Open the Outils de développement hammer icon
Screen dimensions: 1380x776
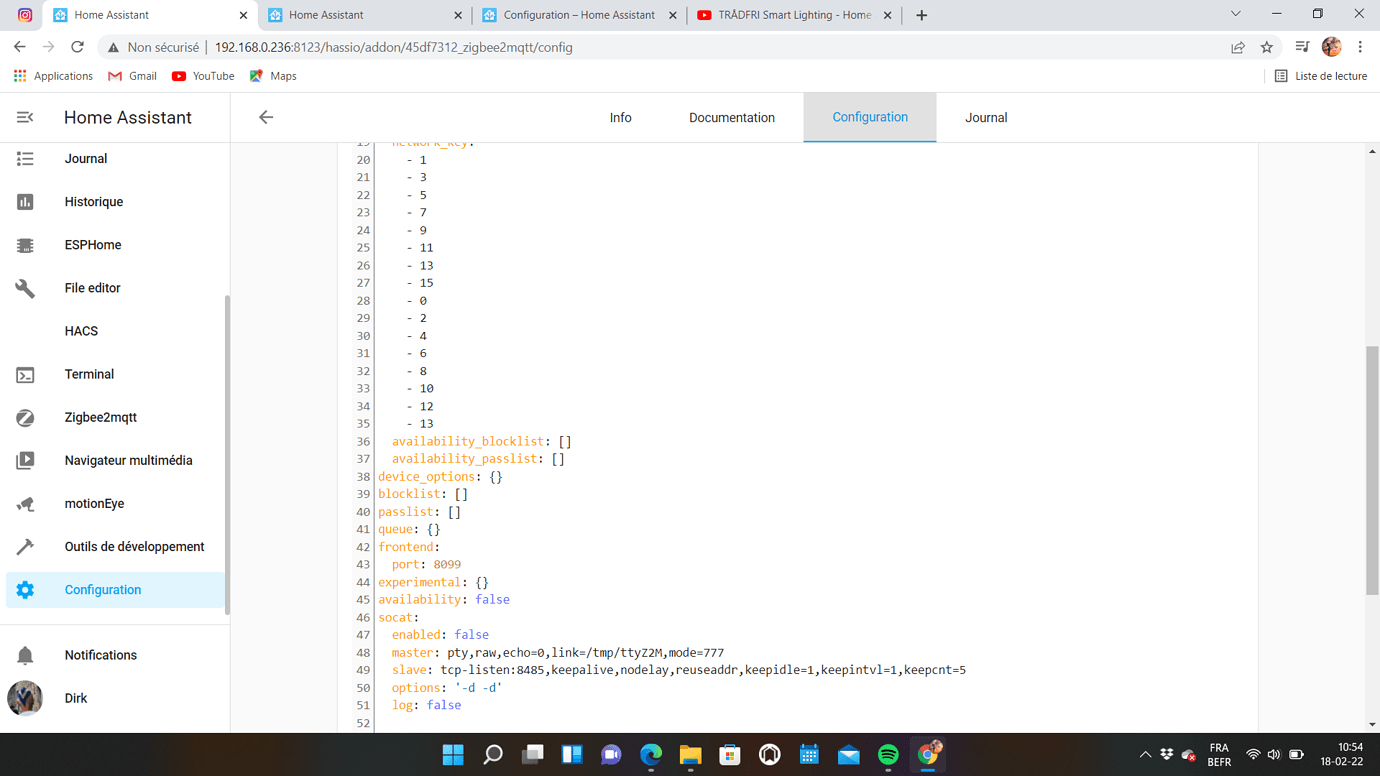25,547
